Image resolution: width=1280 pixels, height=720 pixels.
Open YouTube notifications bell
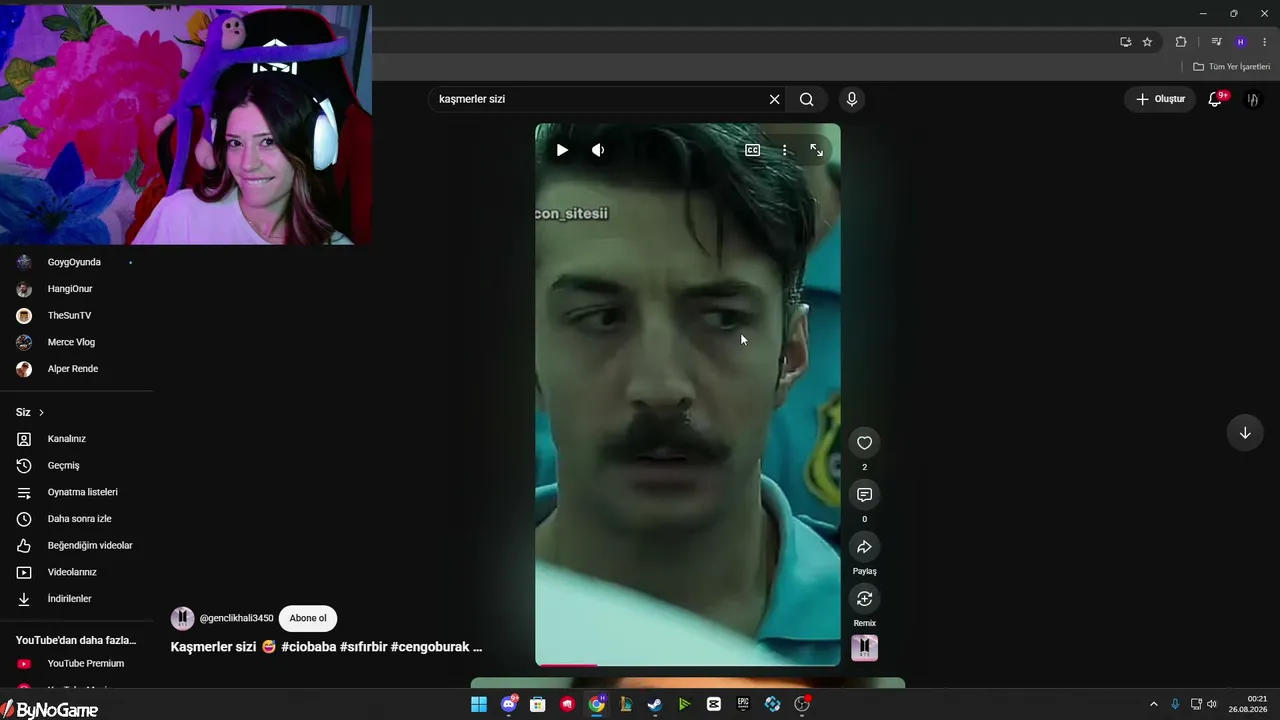pos(1215,99)
